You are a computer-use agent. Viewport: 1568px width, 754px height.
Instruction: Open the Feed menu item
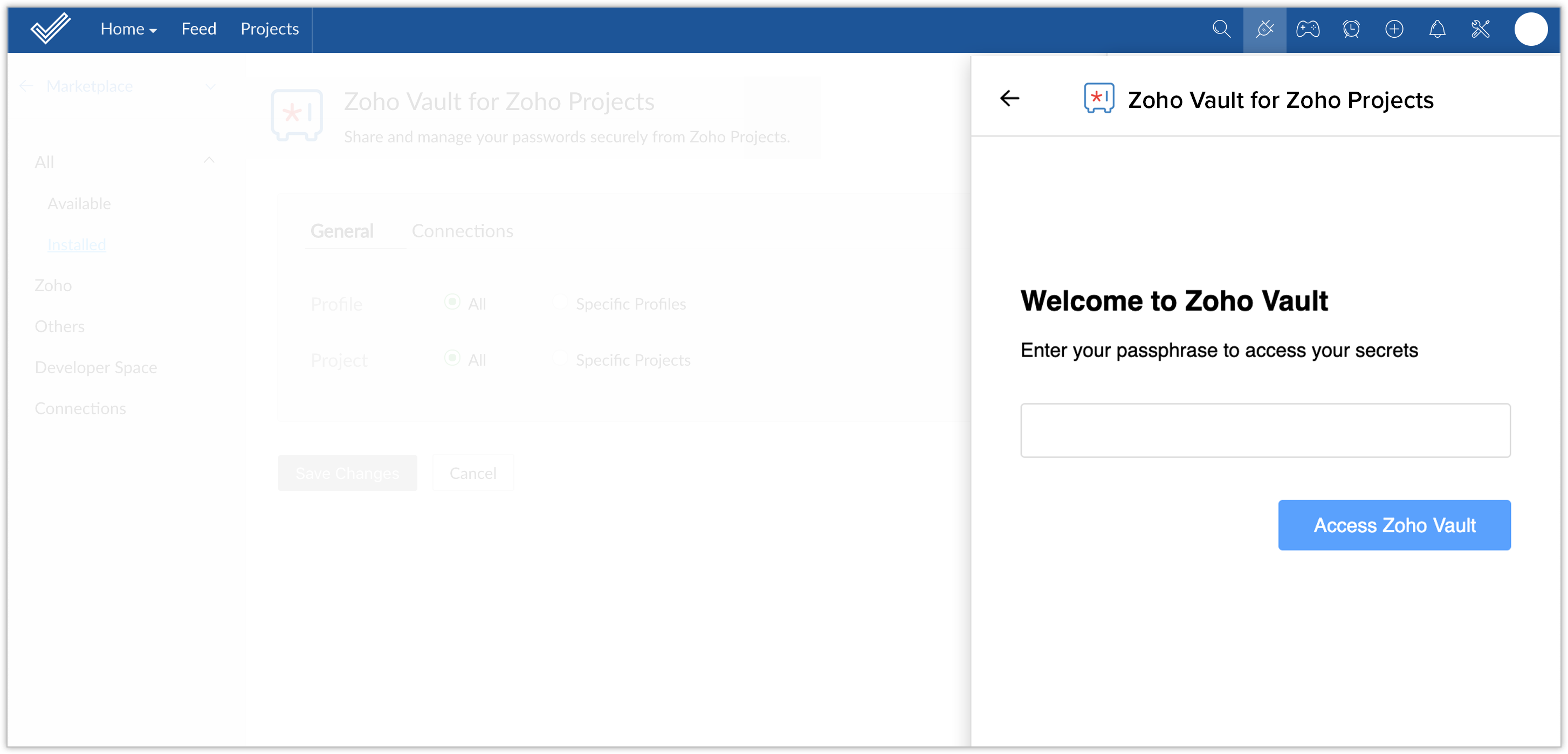[198, 29]
